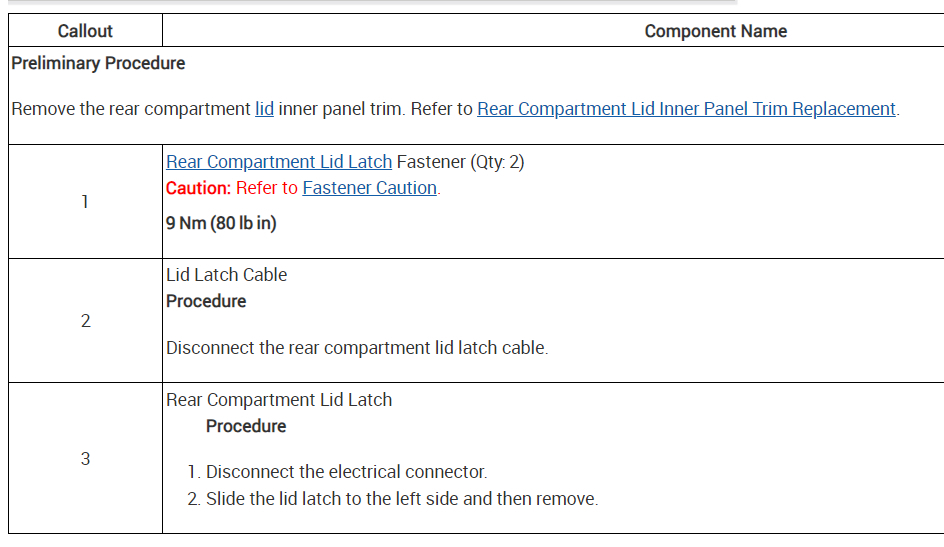The image size is (944, 547).
Task: Click the Callout column header
Action: 85,31
